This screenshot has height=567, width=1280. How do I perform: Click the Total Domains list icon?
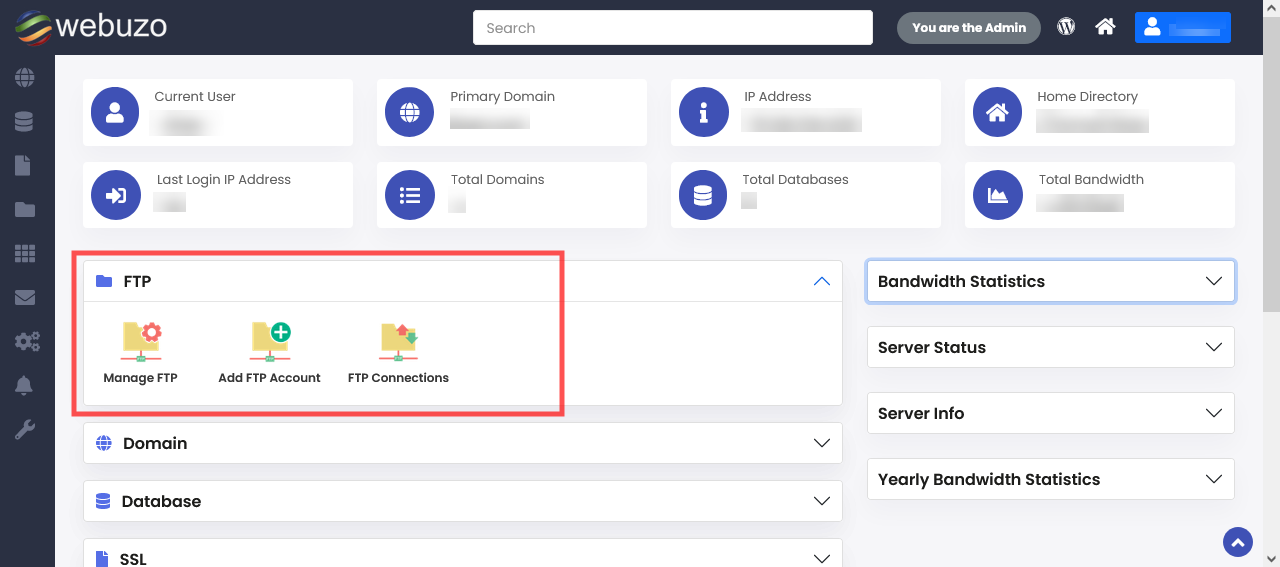409,195
